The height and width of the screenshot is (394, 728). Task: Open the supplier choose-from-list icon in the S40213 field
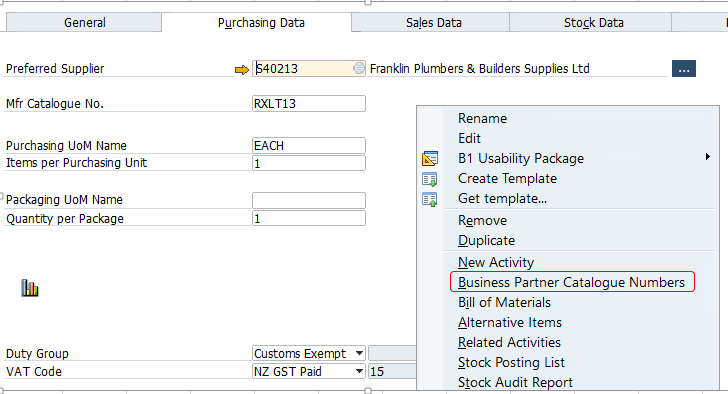359,68
